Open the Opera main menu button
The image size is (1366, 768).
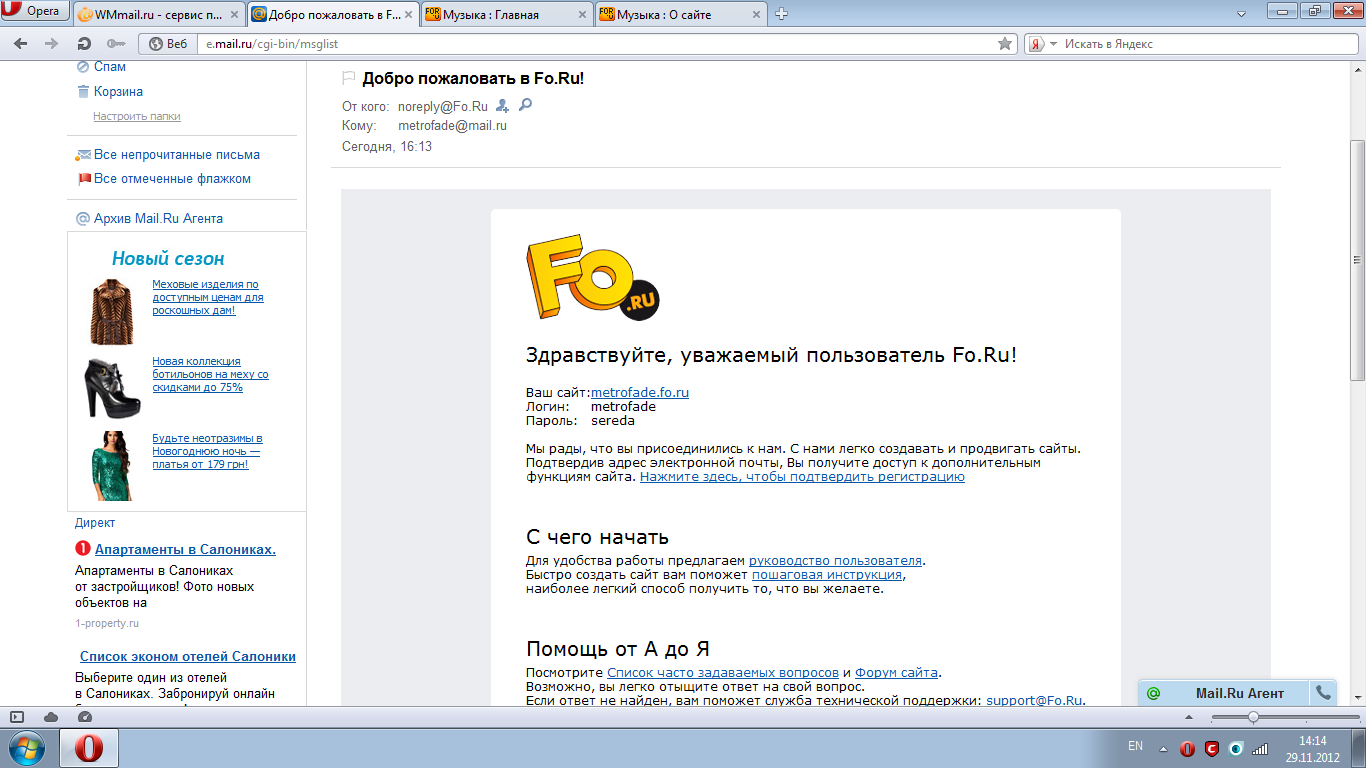tap(35, 11)
